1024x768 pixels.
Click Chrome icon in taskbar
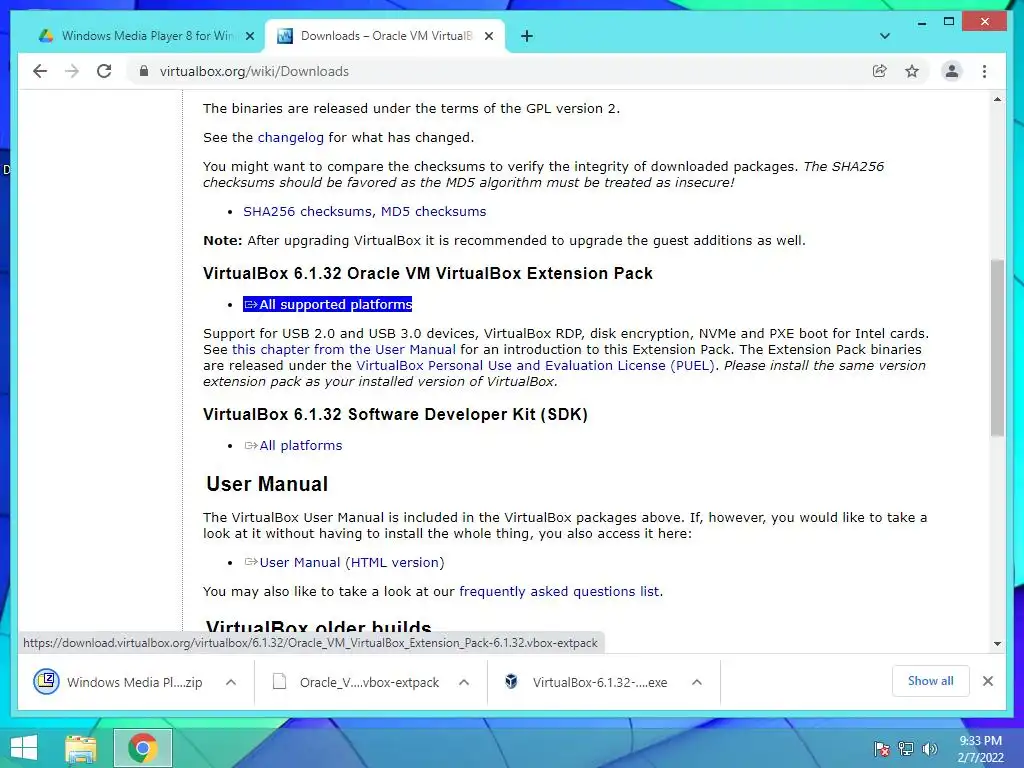pos(142,748)
